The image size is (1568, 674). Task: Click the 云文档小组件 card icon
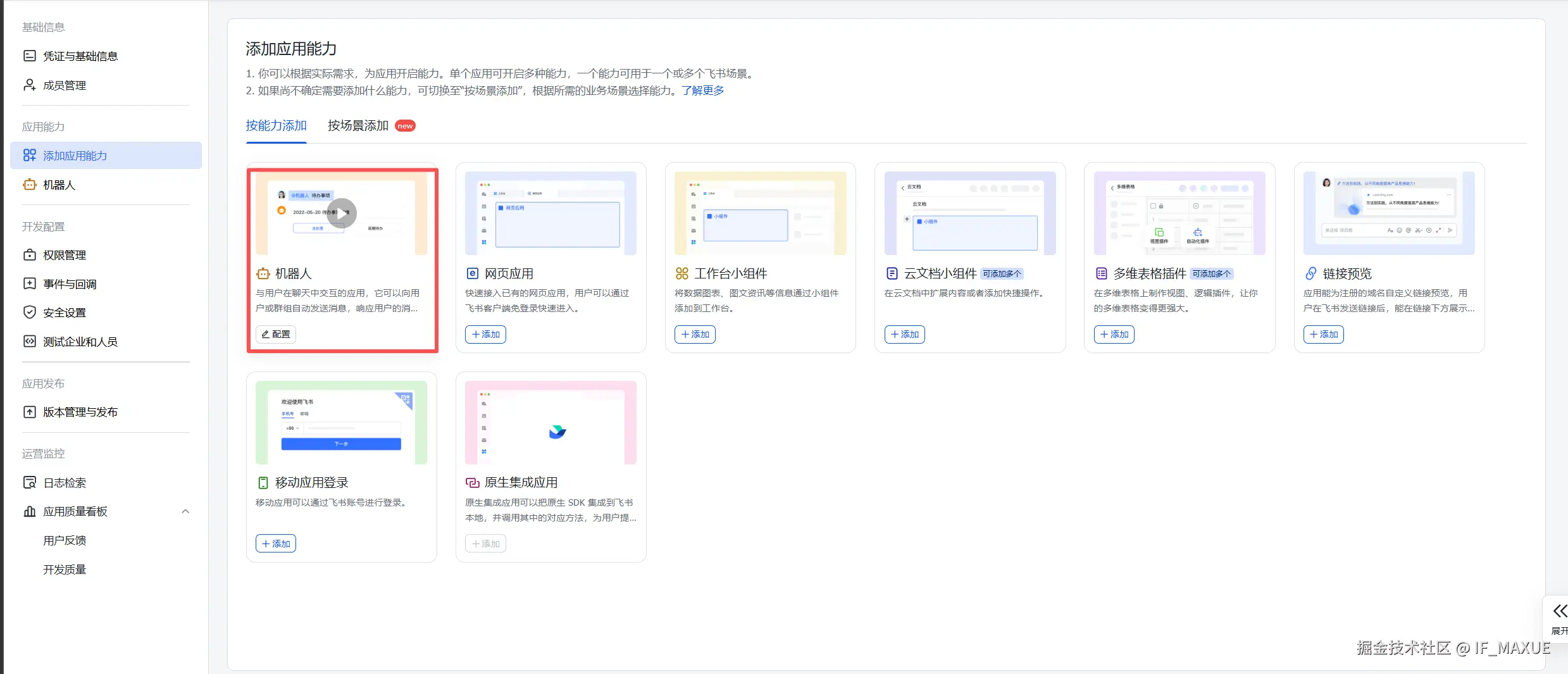892,273
